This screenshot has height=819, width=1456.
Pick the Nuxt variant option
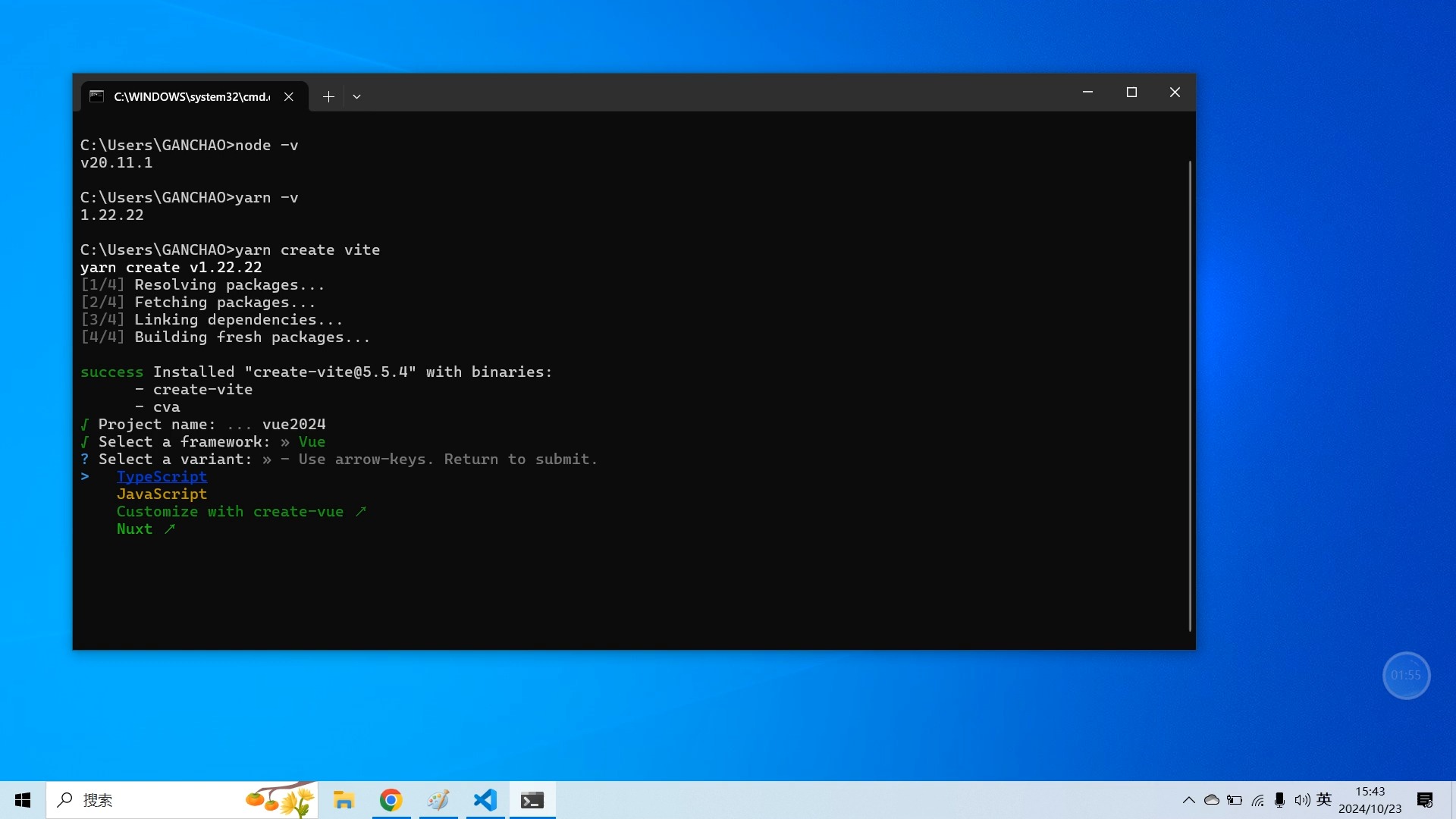coord(134,529)
